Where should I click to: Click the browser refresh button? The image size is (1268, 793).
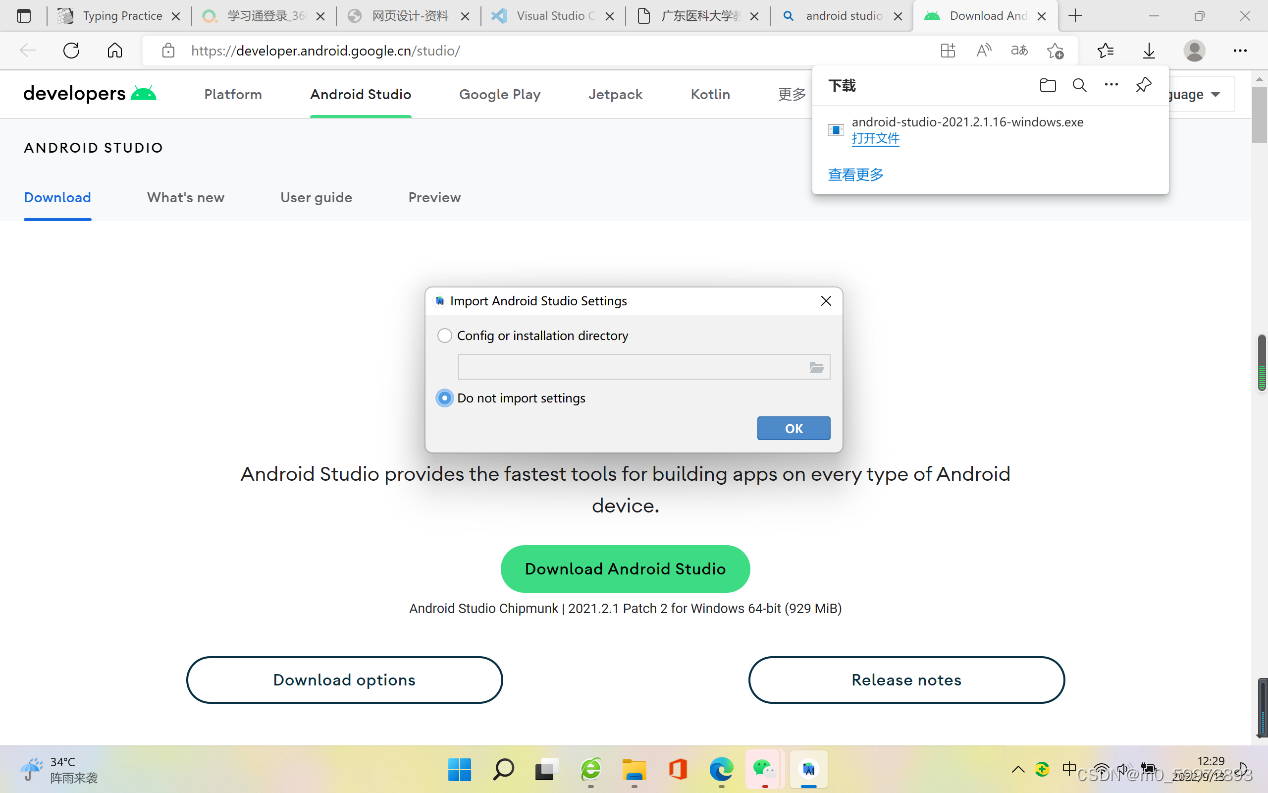click(x=71, y=51)
